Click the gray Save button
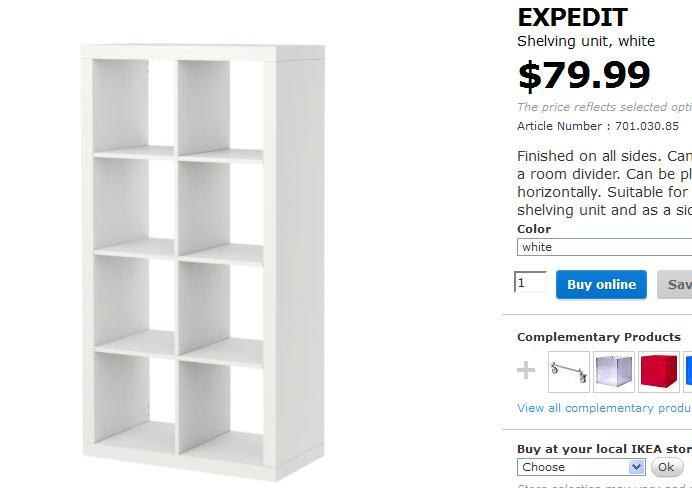Screen dimensions: 692x488 click(676, 285)
